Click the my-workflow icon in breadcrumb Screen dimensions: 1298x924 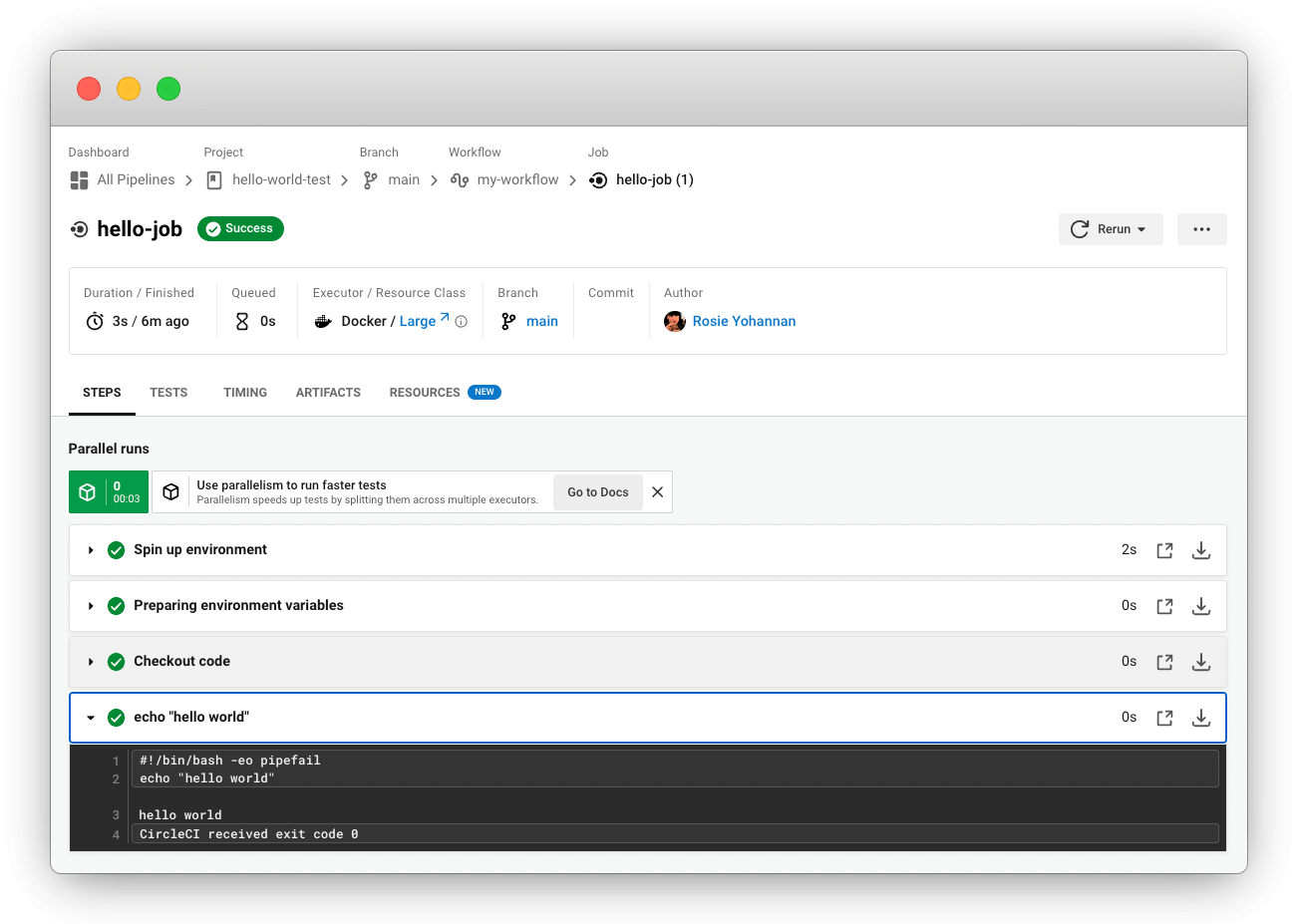tap(459, 180)
